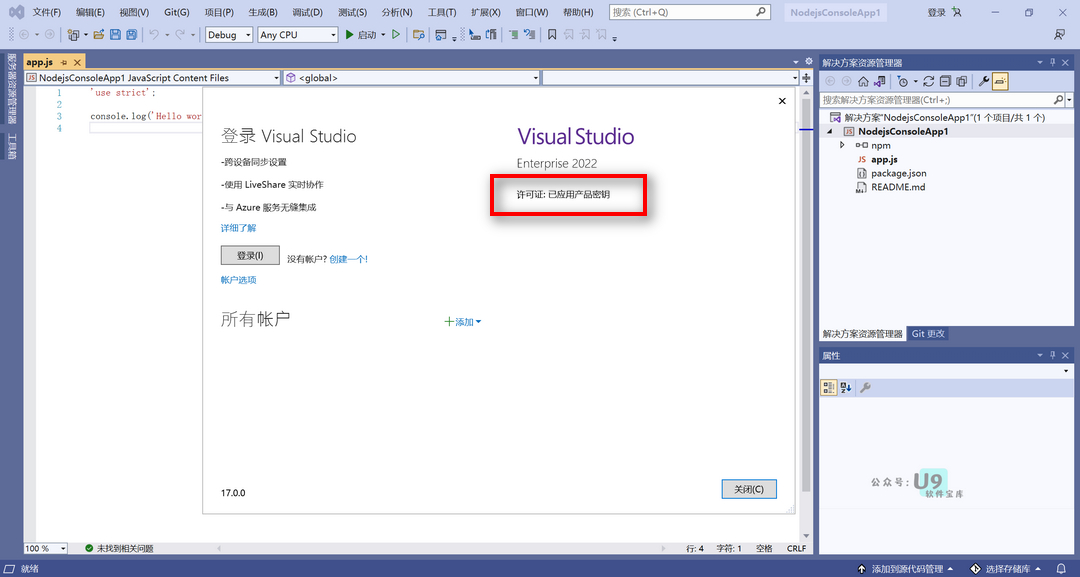Click the Categorized icon in 属性 panel
Screen dimensions: 1080x577
pyautogui.click(x=829, y=388)
